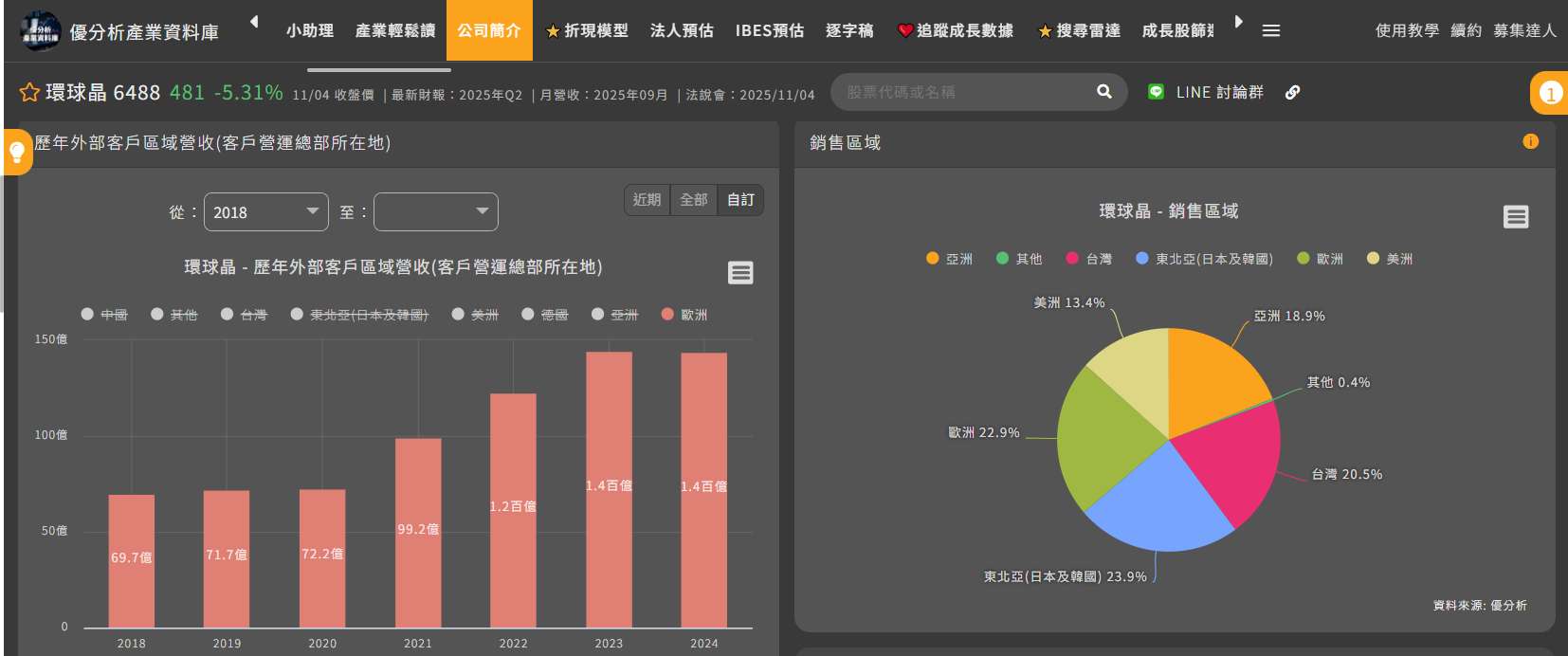Copy page link using chain icon

tap(1292, 93)
